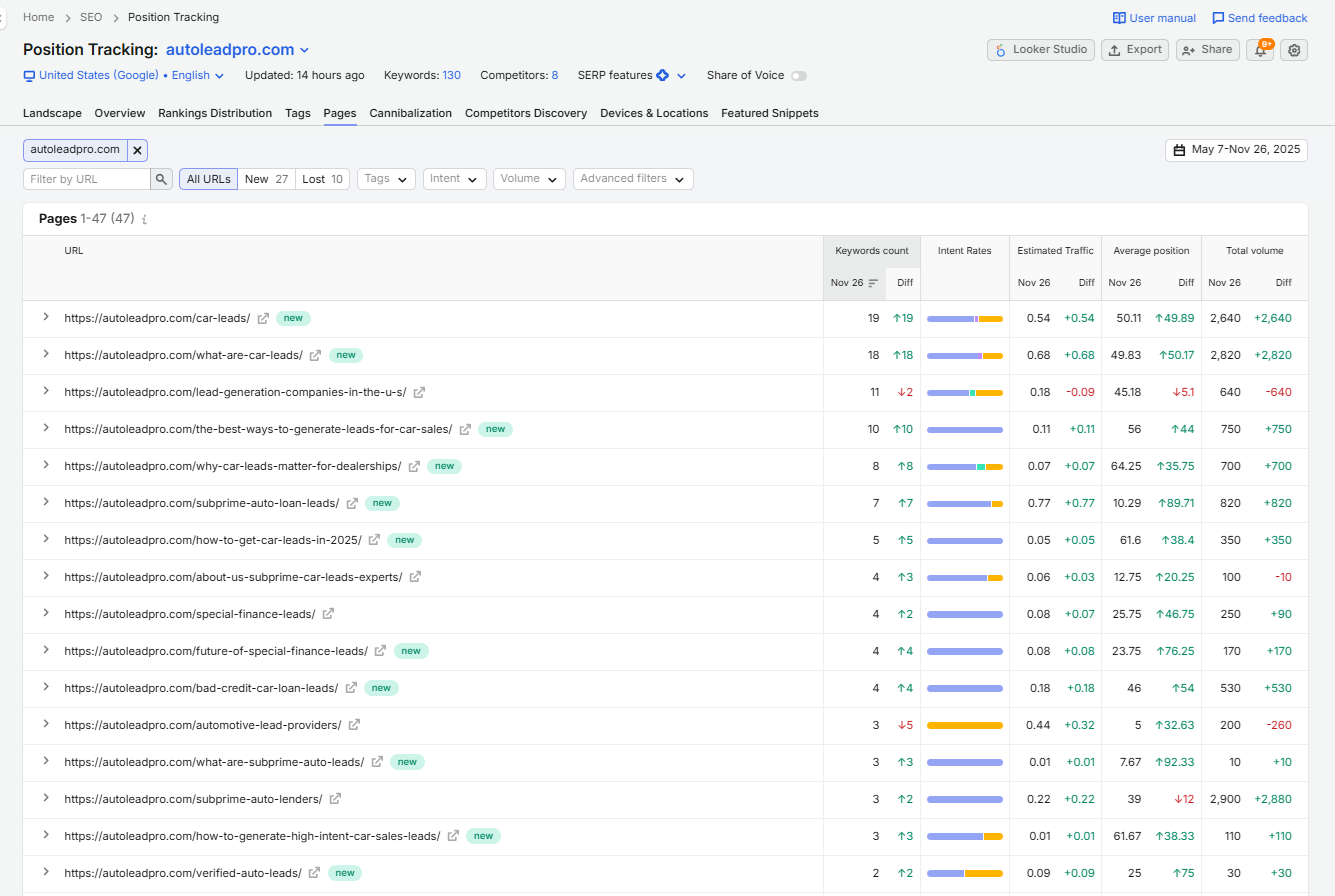Image resolution: width=1335 pixels, height=896 pixels.
Task: Expand the lead-generation-companies-in-the-u-s row
Action: click(45, 391)
